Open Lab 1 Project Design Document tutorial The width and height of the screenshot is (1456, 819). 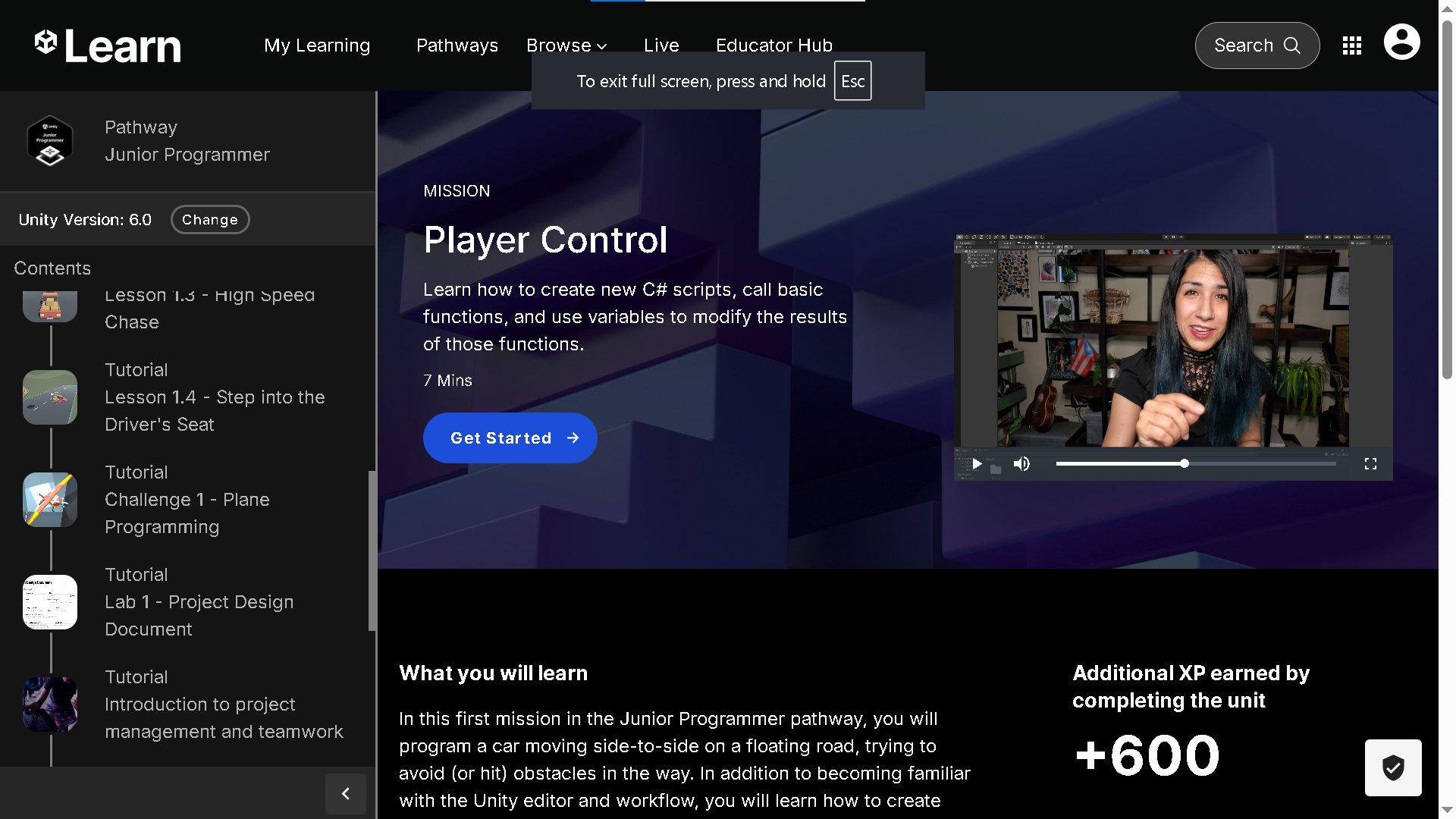coord(199,602)
